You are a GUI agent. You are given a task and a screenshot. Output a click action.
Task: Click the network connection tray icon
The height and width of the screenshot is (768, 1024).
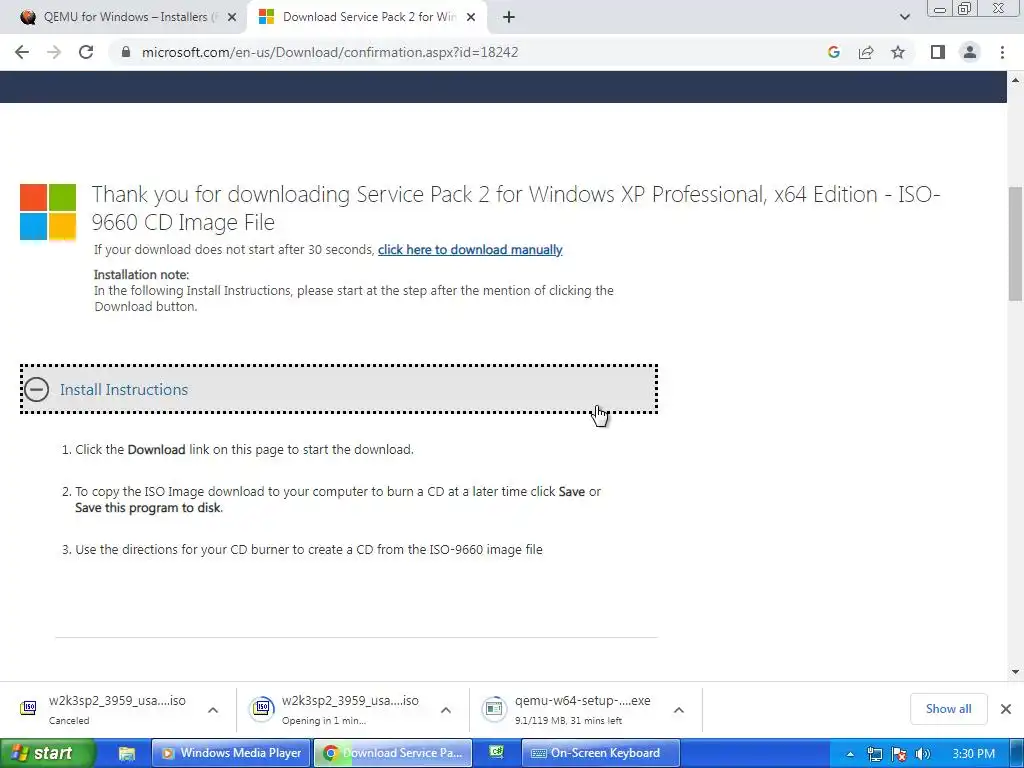pos(874,754)
